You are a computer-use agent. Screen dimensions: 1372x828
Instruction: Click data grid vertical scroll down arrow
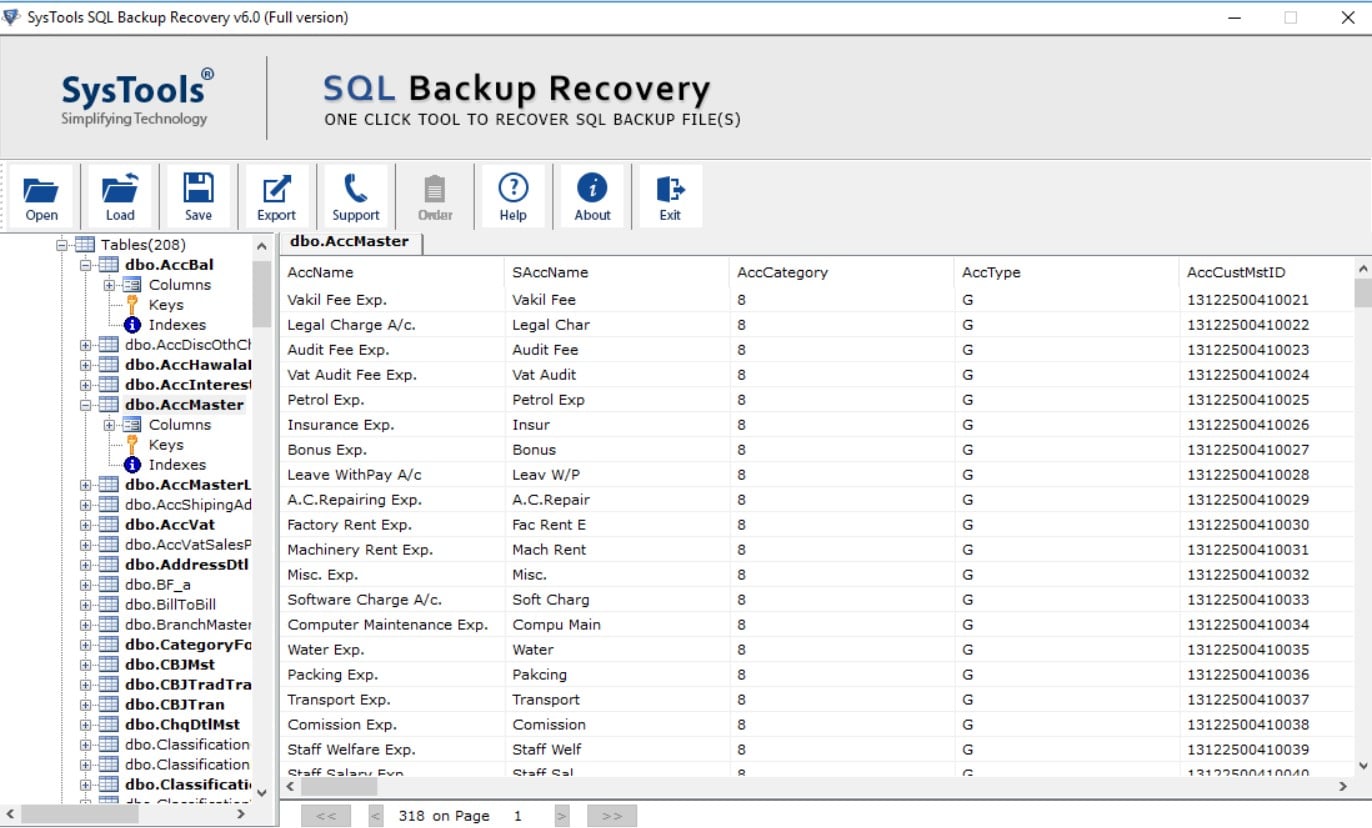(1362, 766)
